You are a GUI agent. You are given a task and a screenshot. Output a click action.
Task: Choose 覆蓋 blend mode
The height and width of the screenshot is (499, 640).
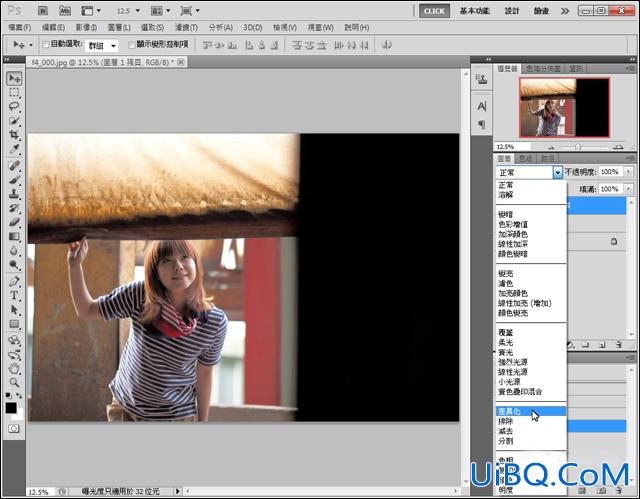coord(531,333)
